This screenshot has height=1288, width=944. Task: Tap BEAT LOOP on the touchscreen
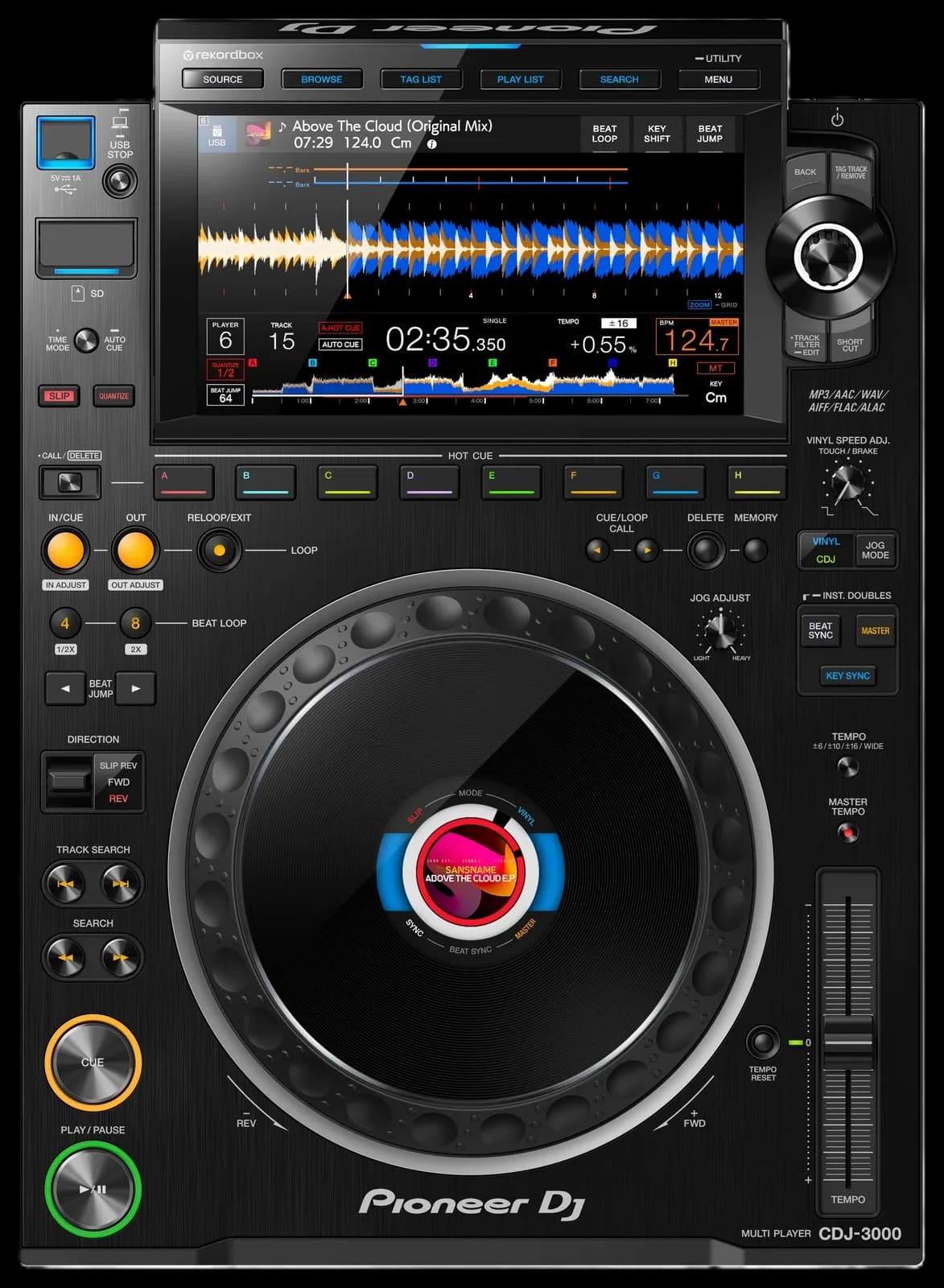[604, 134]
